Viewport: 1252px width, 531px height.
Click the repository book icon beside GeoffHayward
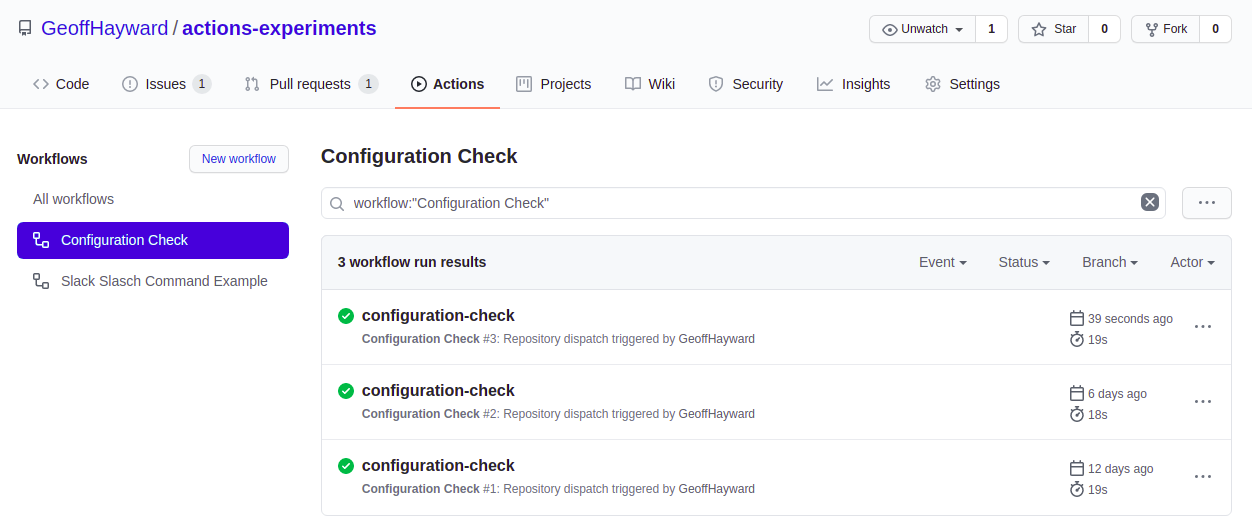25,29
